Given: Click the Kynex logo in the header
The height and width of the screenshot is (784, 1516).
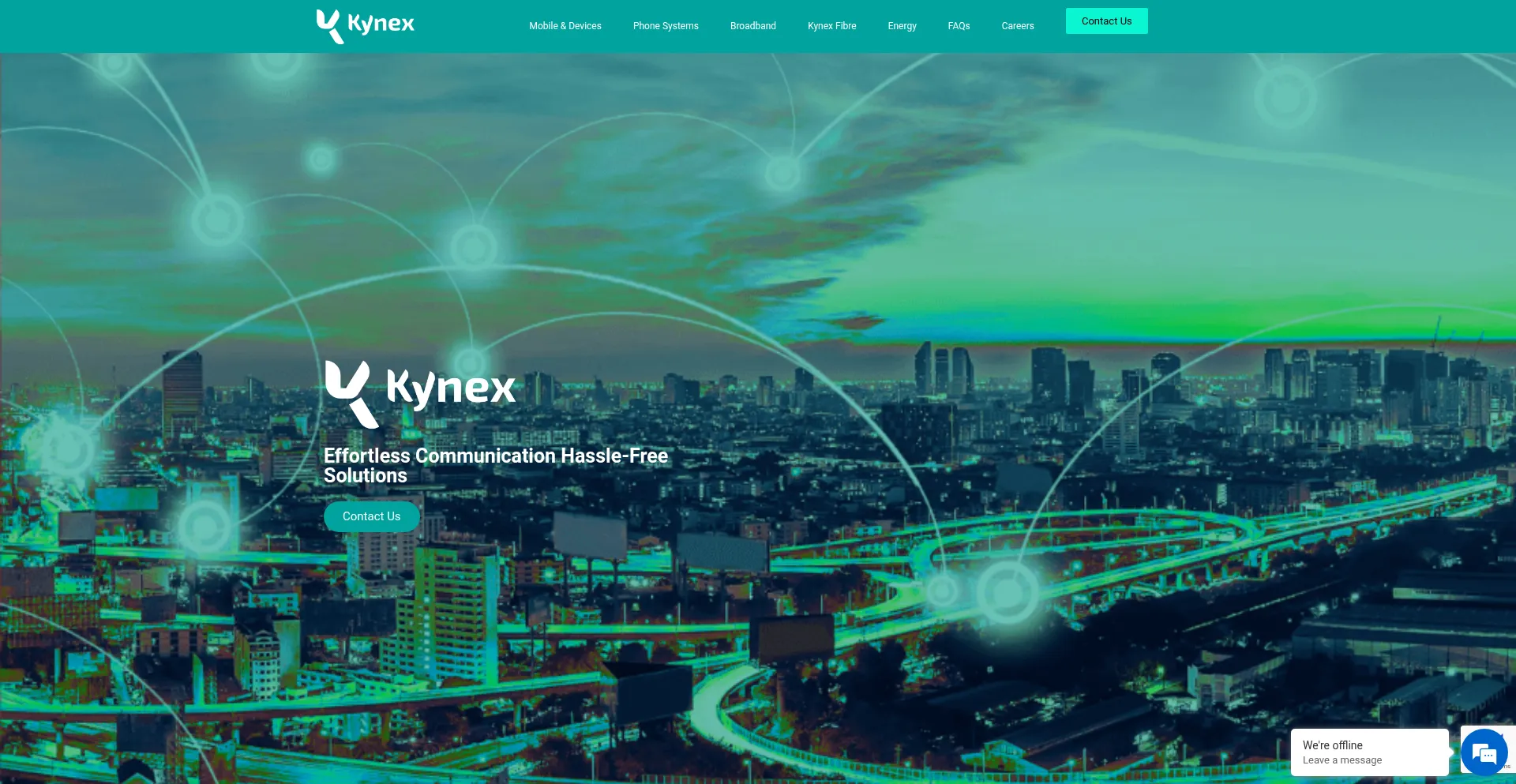Looking at the screenshot, I should (x=365, y=26).
